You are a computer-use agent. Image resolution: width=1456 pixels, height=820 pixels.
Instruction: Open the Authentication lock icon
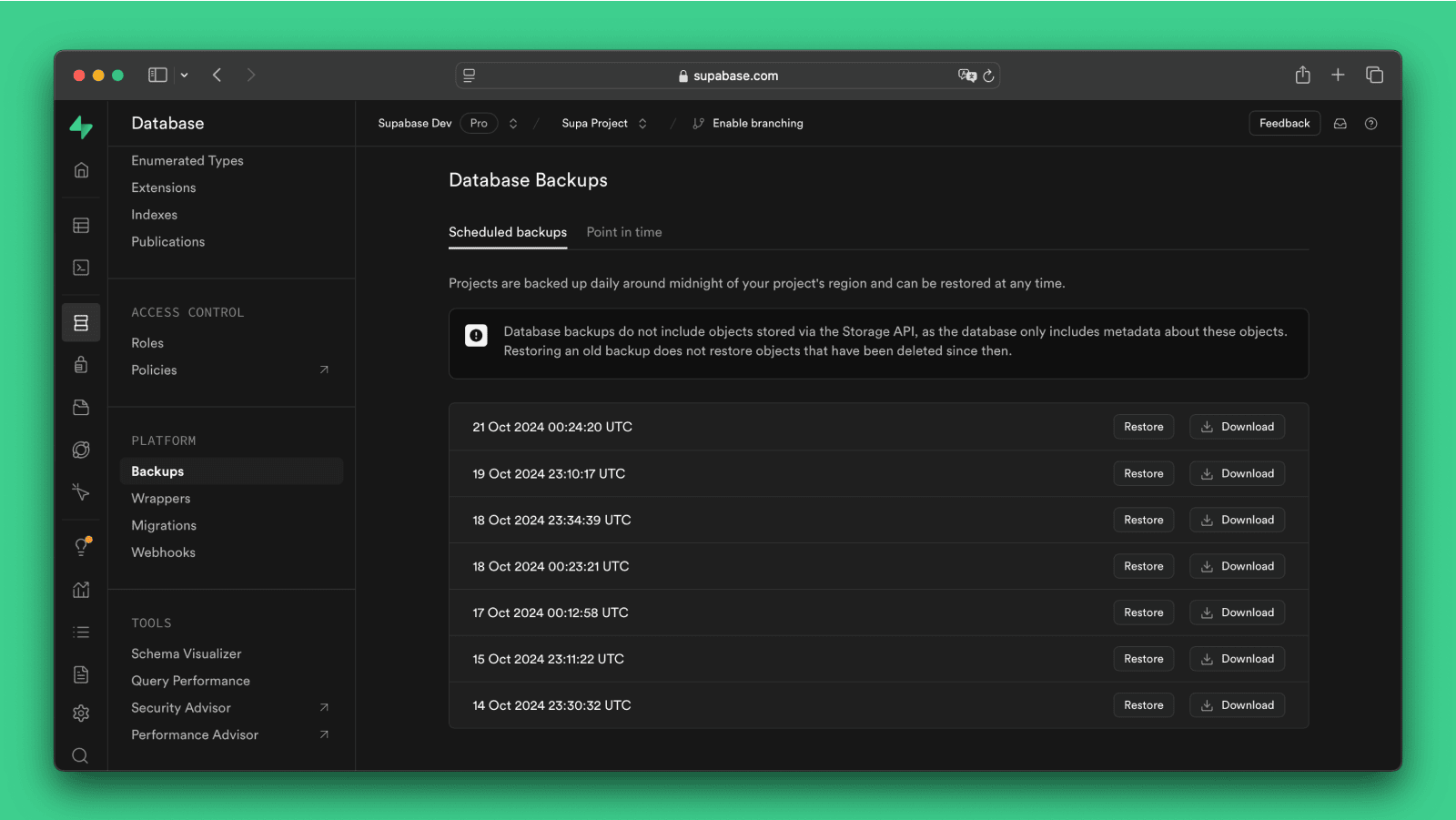[x=81, y=365]
